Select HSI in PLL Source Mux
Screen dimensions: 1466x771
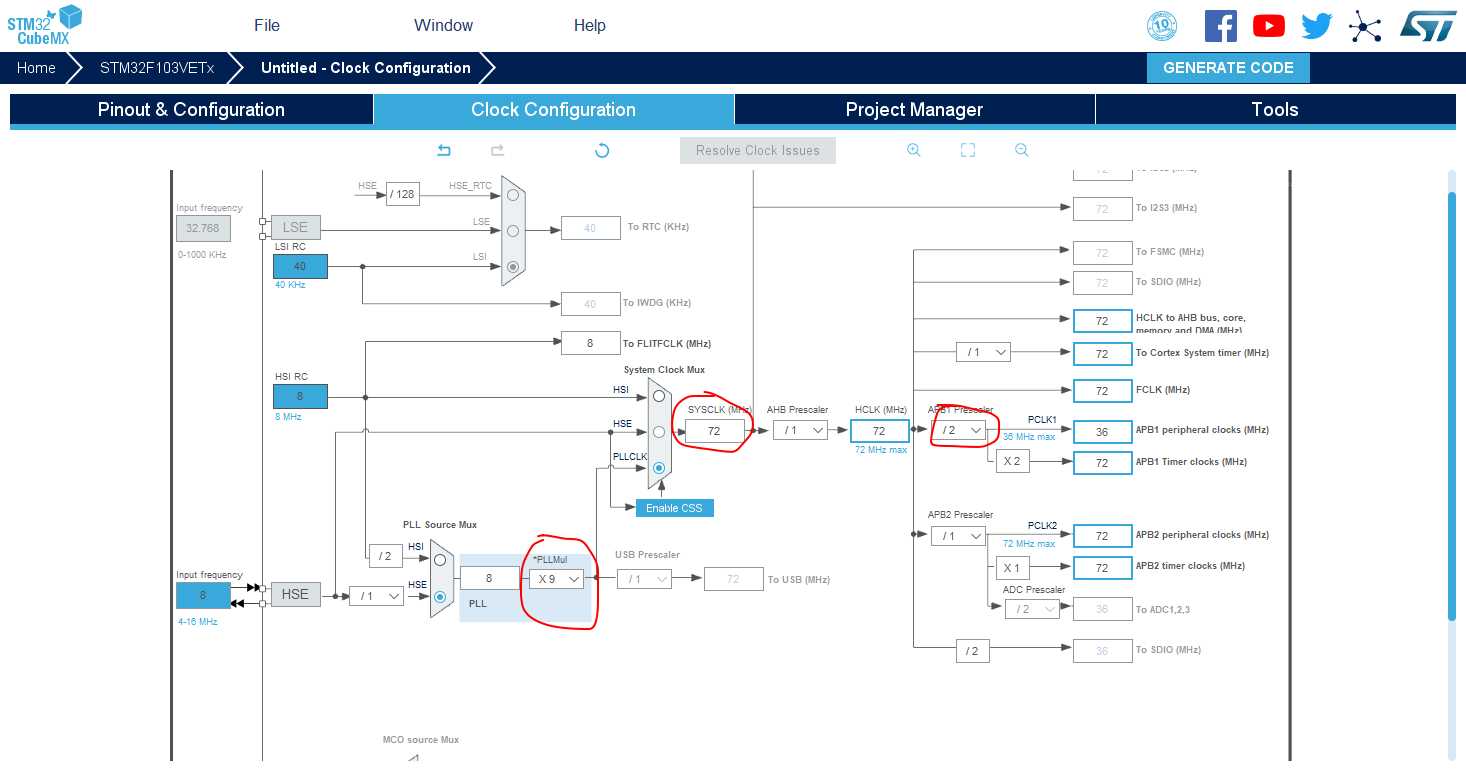click(440, 560)
